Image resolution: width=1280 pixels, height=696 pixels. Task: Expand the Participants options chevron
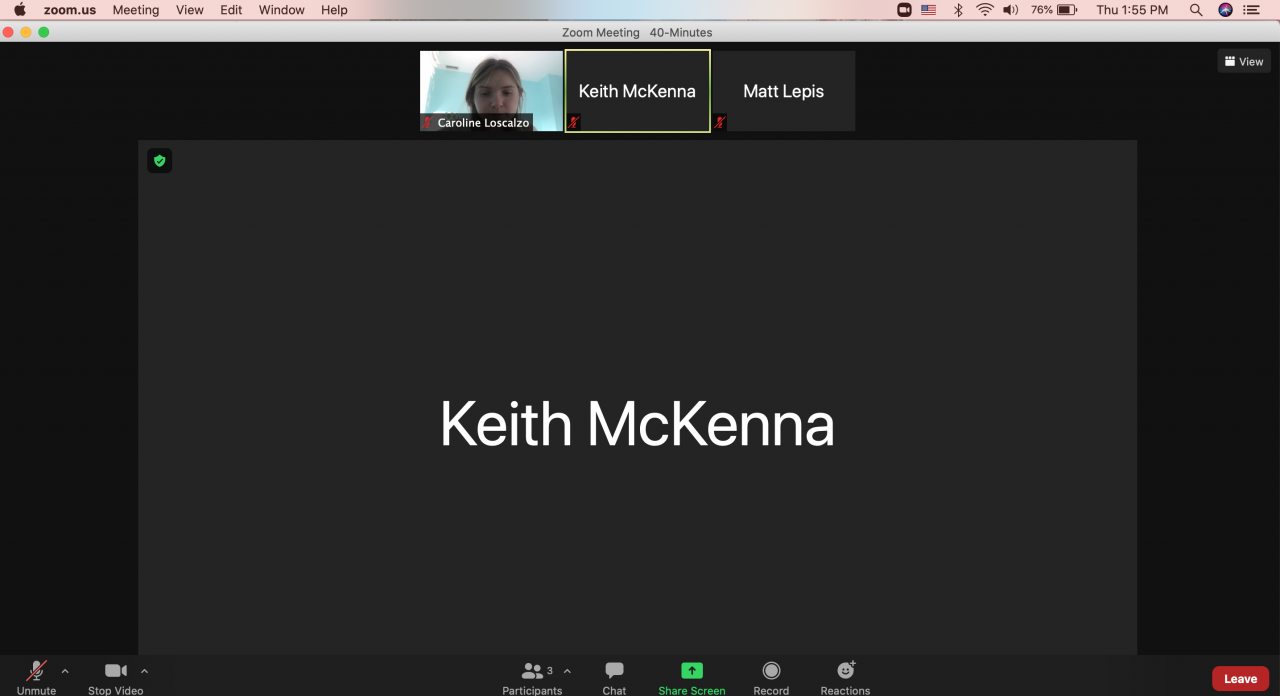tap(567, 671)
